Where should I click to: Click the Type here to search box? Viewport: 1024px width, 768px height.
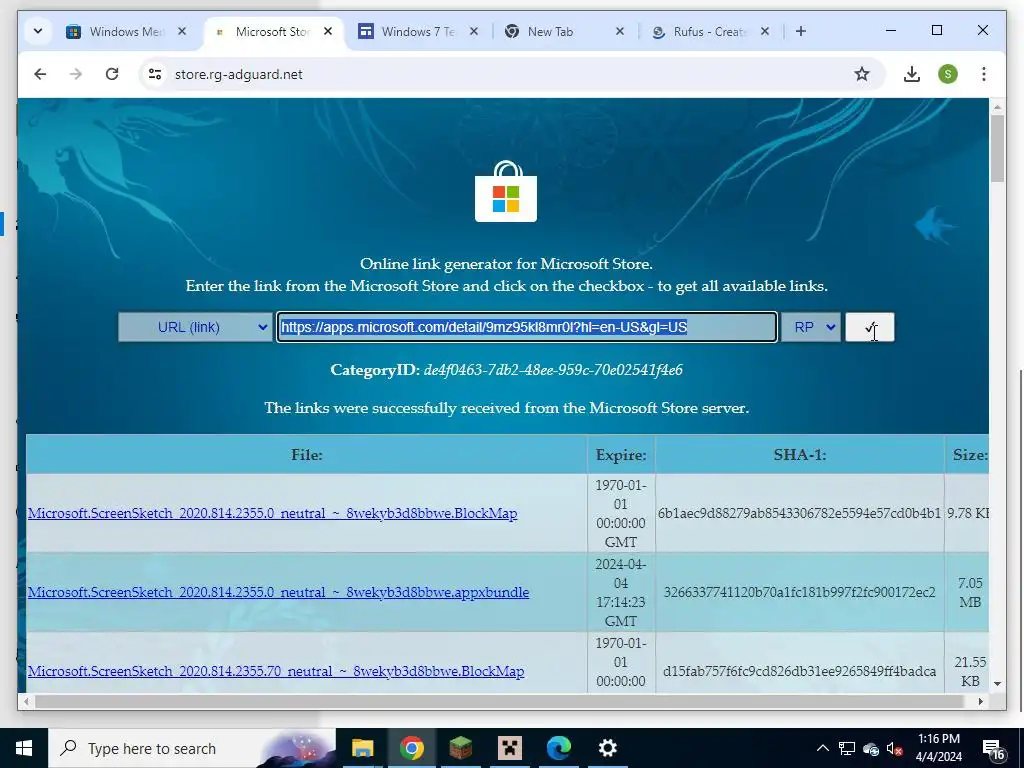click(192, 748)
